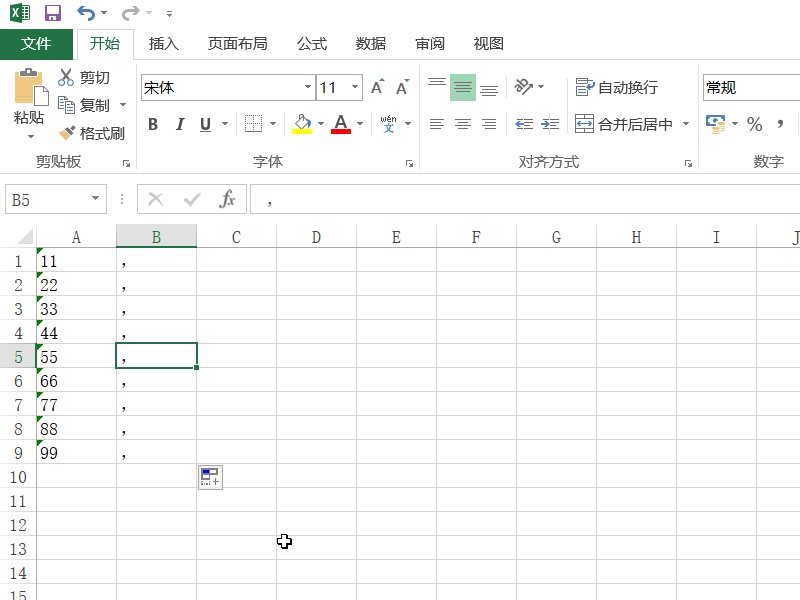Open the 视图 ribbon tab
The image size is (800, 600).
(x=487, y=43)
